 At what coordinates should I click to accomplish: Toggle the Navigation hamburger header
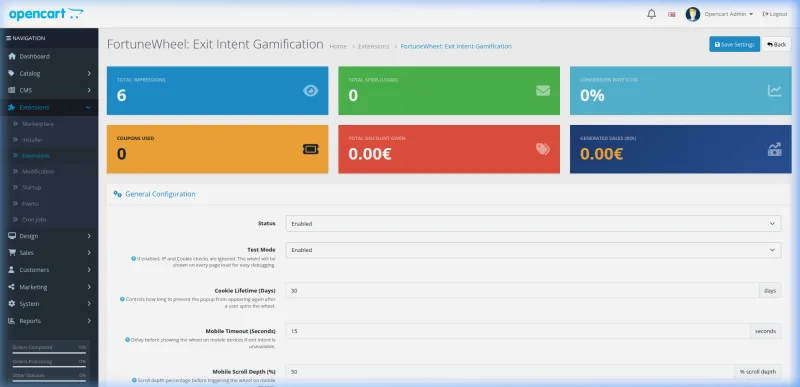point(26,38)
